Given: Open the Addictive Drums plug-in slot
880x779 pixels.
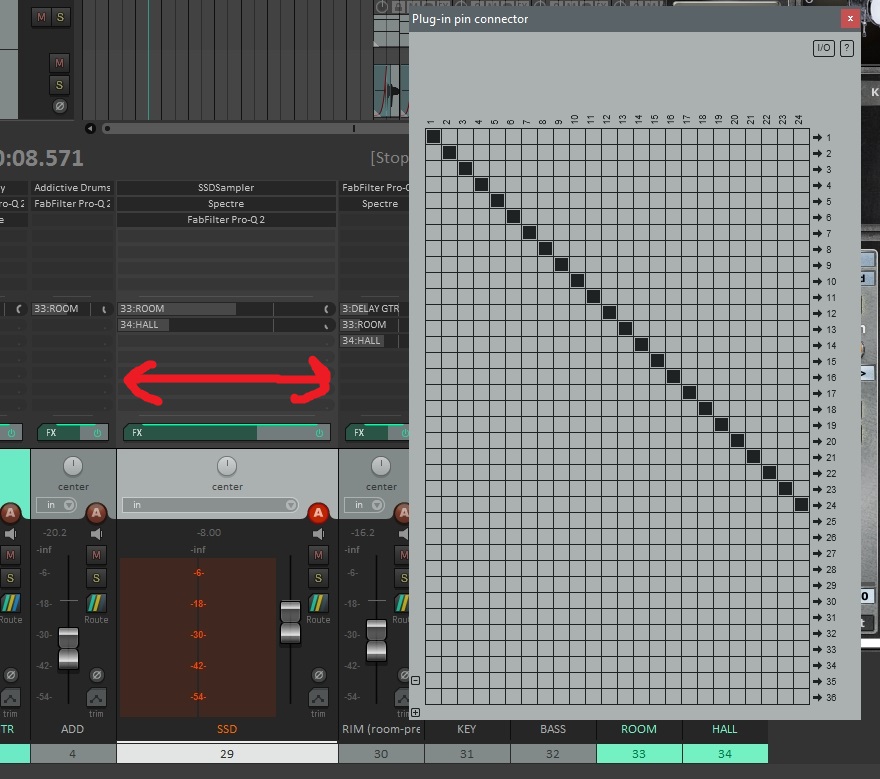Looking at the screenshot, I should 72,188.
